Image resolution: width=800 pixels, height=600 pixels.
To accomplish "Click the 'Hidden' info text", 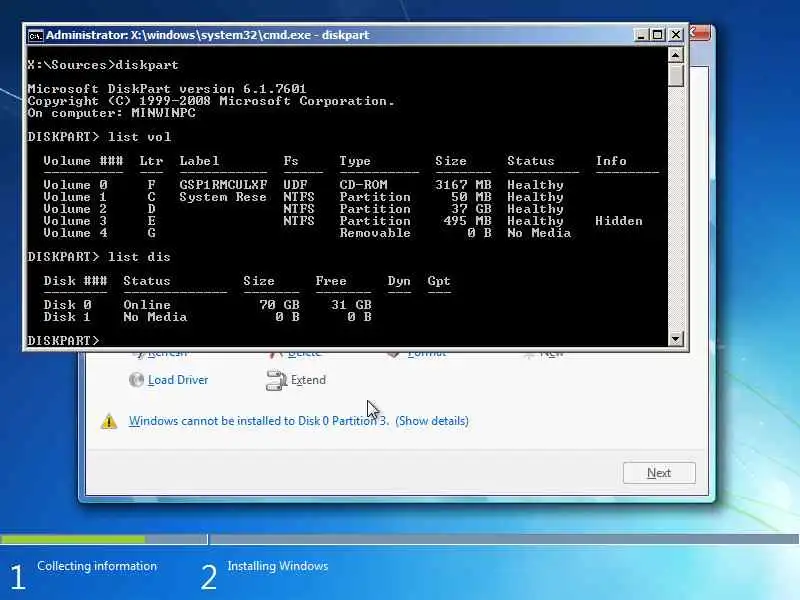I will pyautogui.click(x=619, y=221).
